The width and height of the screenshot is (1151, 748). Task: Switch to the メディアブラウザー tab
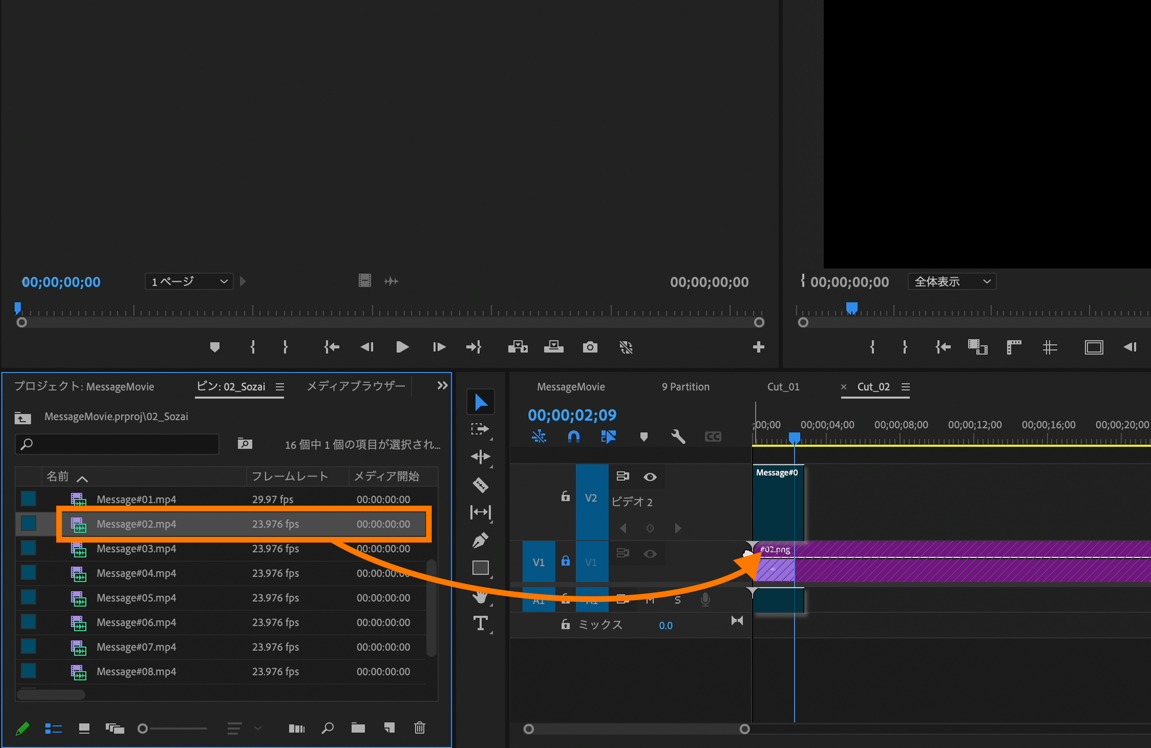[x=356, y=386]
